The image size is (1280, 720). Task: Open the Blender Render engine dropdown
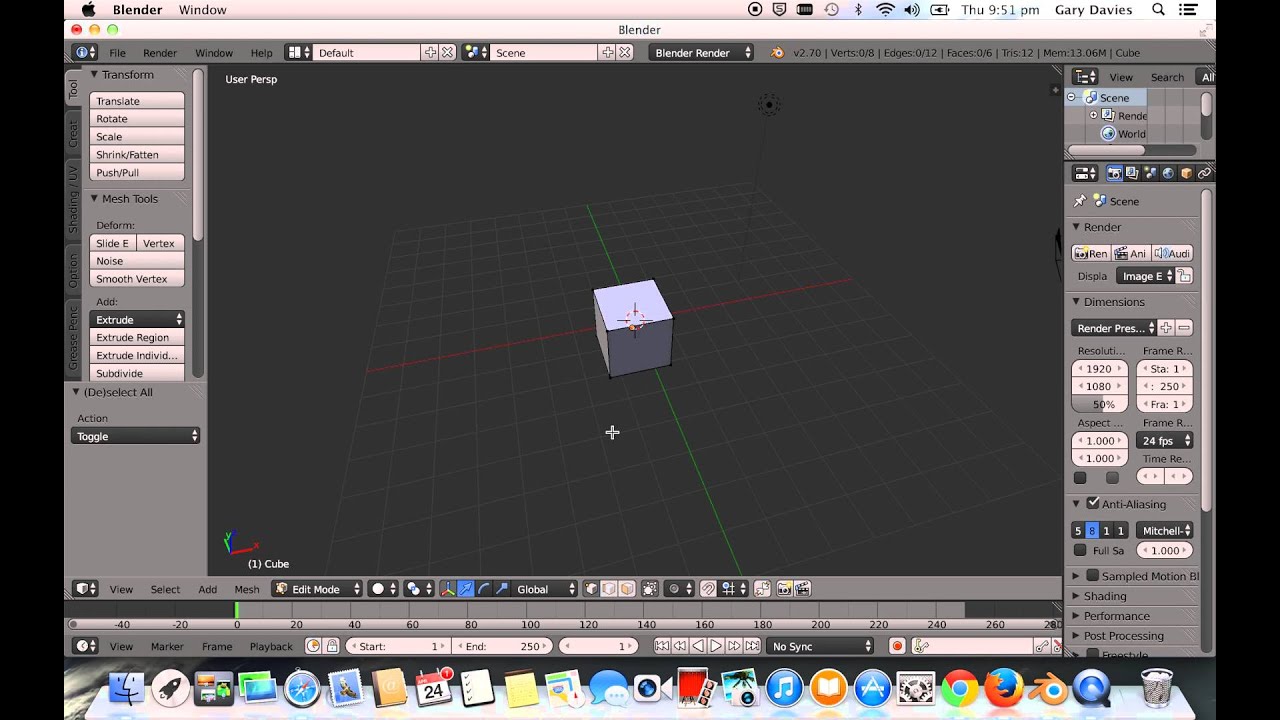(x=701, y=52)
